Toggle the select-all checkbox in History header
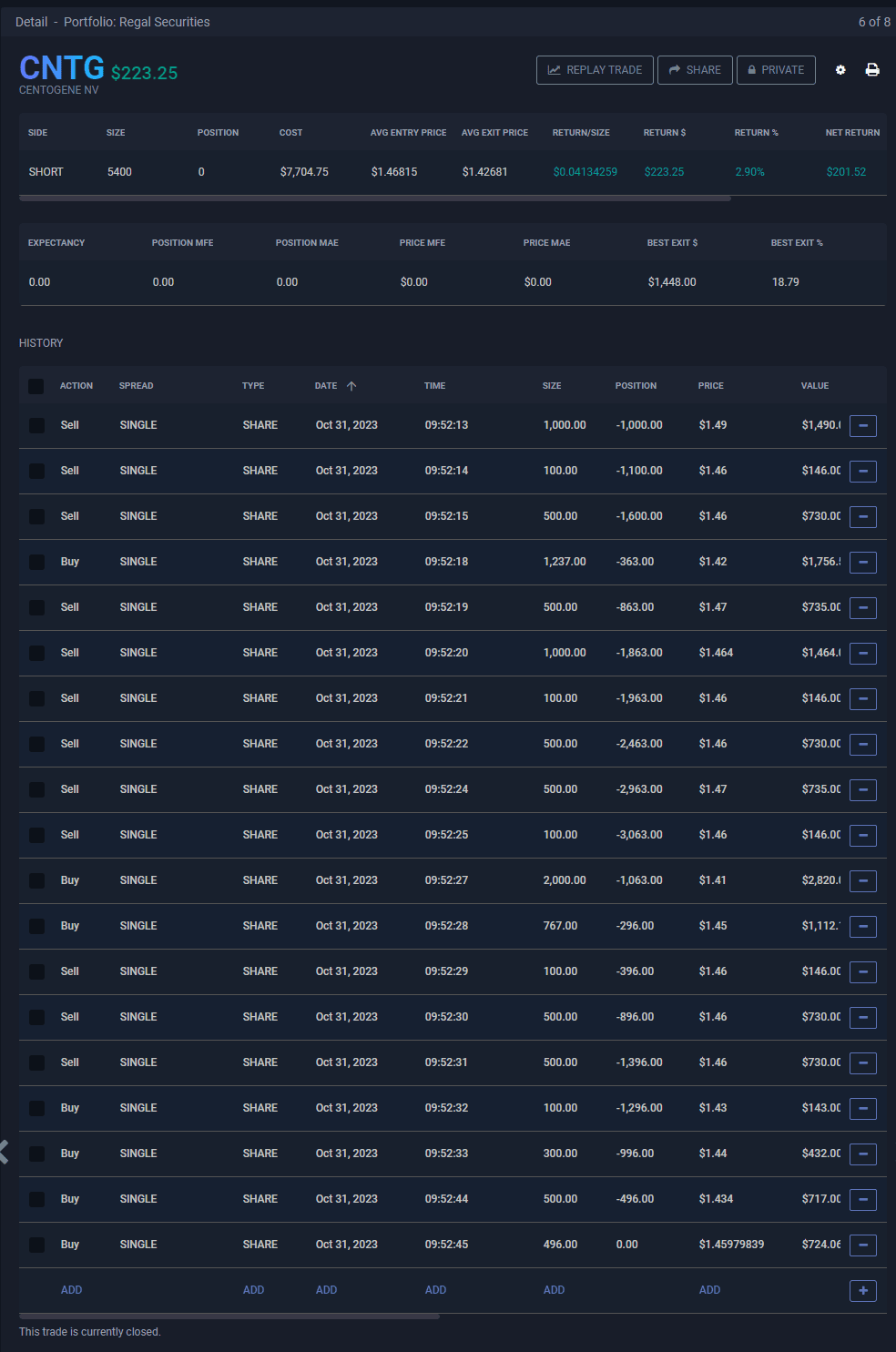The image size is (896, 1352). (36, 386)
